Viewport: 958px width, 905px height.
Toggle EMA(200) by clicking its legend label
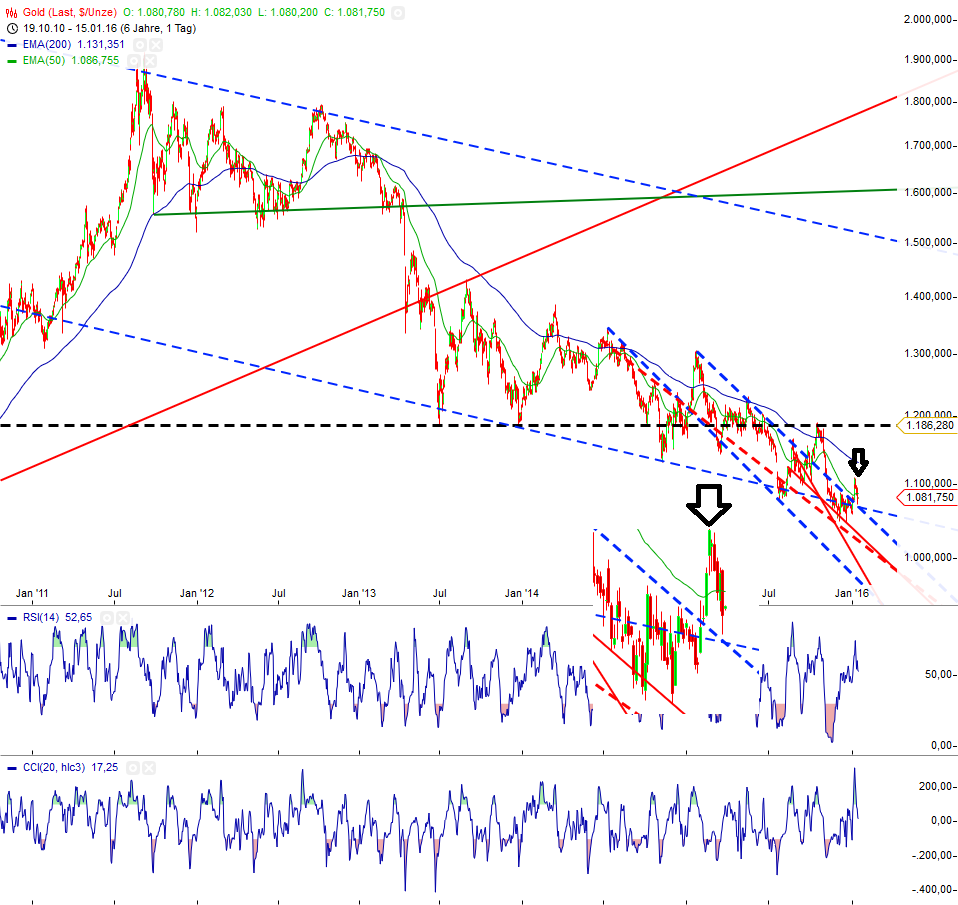[47, 45]
